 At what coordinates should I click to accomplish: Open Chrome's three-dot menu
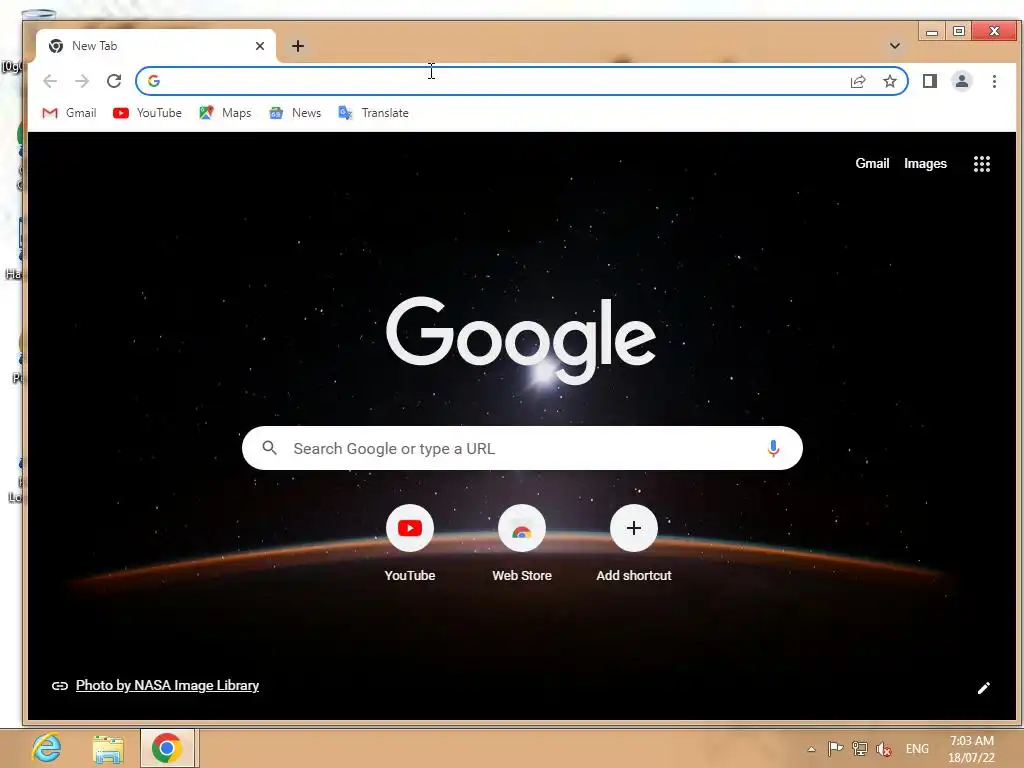pyautogui.click(x=994, y=81)
